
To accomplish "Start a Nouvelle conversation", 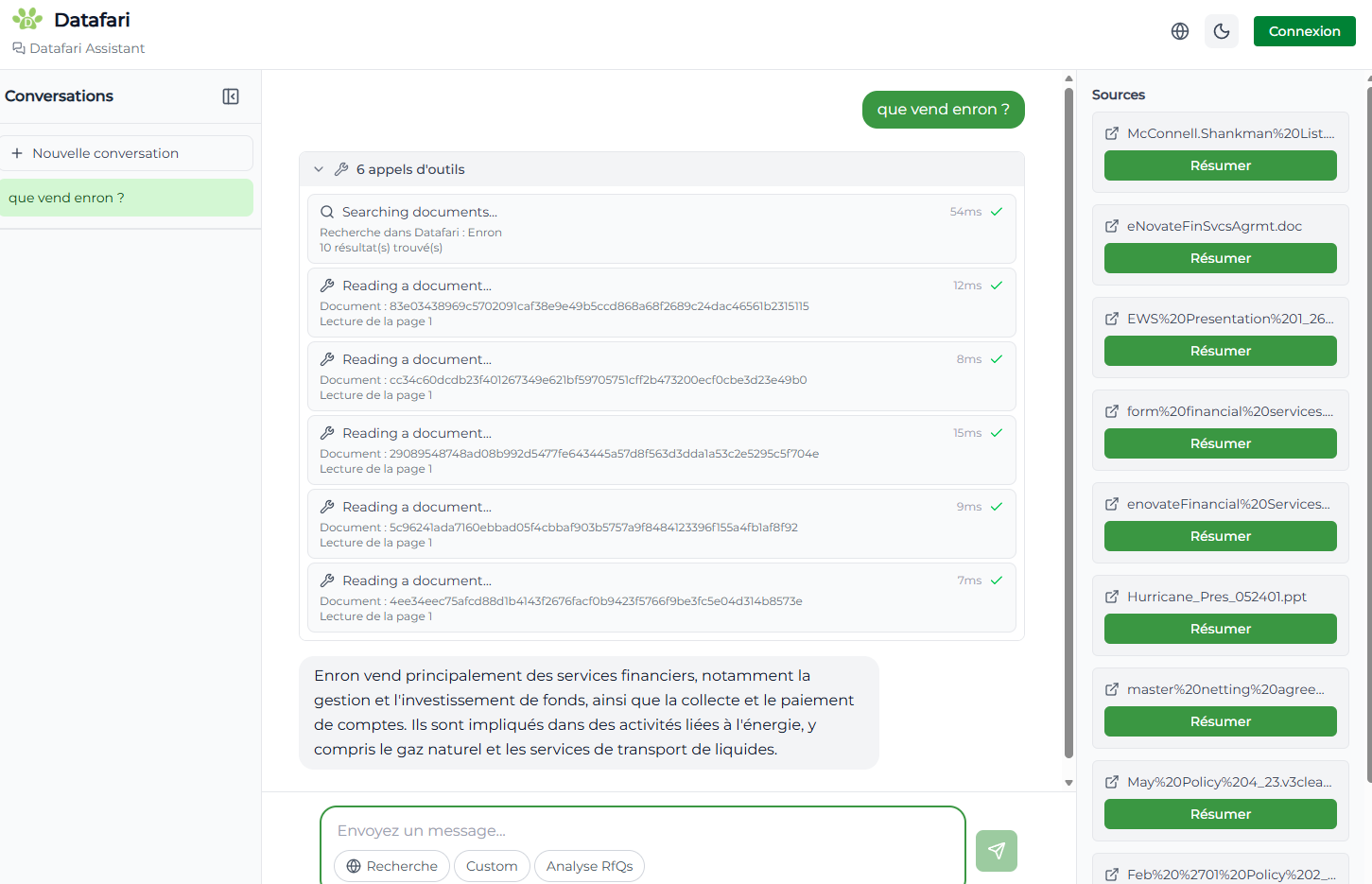I will tap(127, 153).
